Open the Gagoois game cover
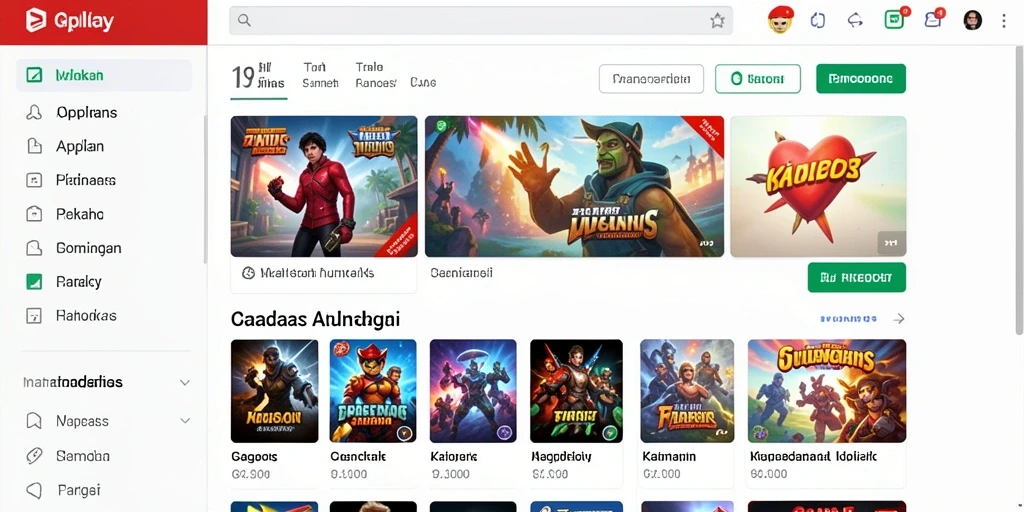The height and width of the screenshot is (512, 1024). coord(274,391)
